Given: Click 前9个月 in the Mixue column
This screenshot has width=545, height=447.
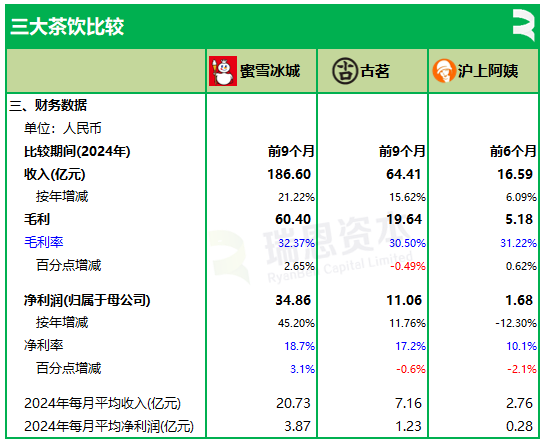Looking at the screenshot, I should (x=291, y=151).
